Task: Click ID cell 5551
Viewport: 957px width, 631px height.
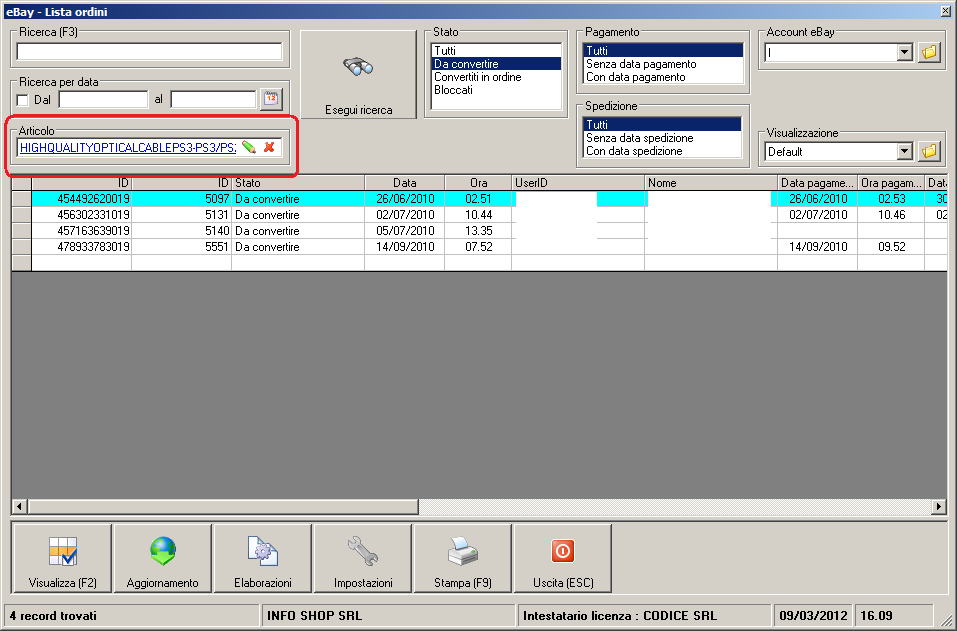Action: click(182, 247)
